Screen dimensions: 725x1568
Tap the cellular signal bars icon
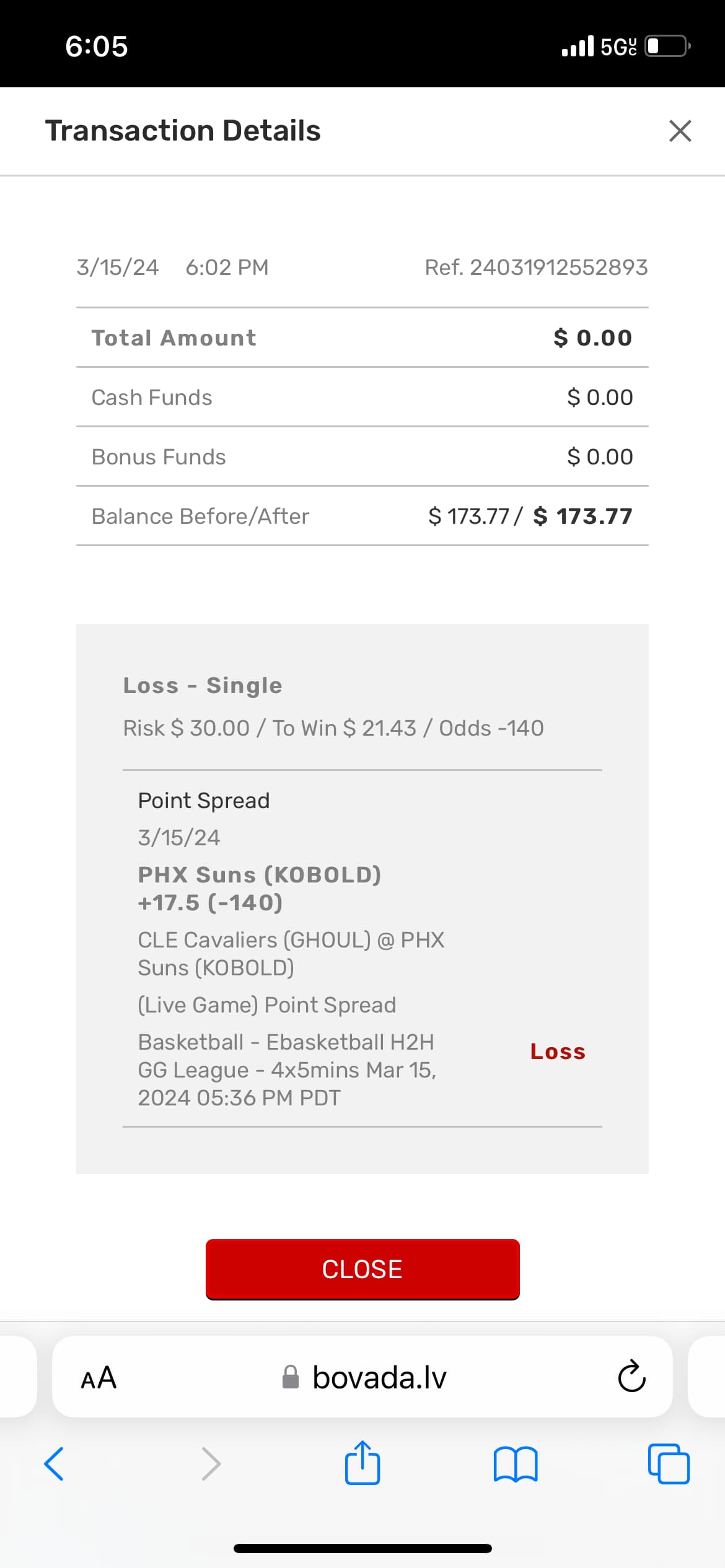pos(578,46)
